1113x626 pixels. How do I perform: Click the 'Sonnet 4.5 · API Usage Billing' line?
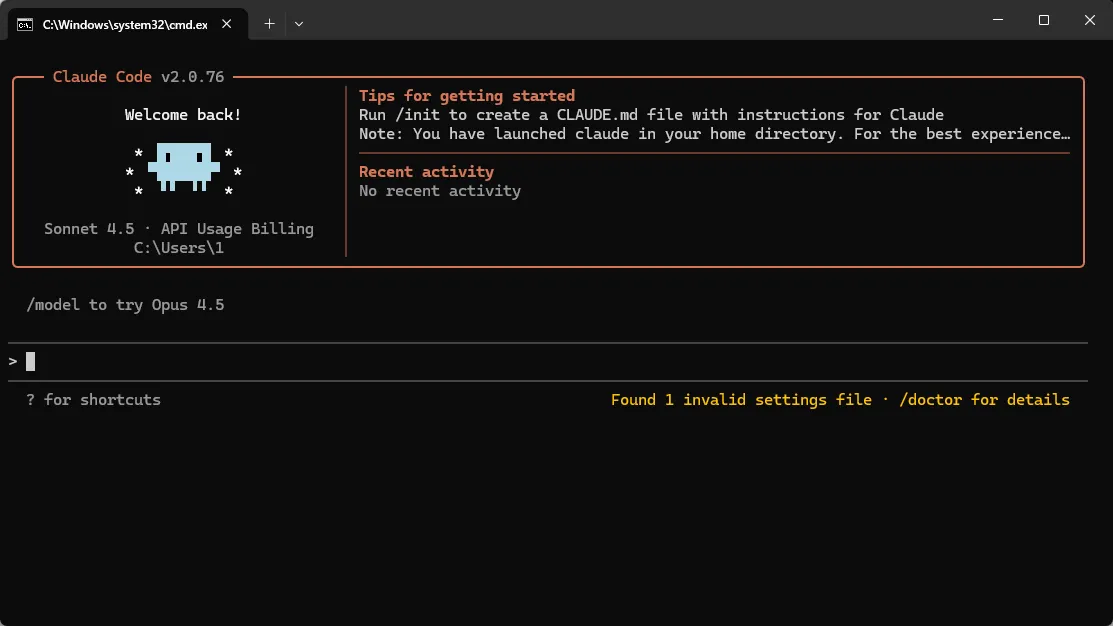[179, 229]
